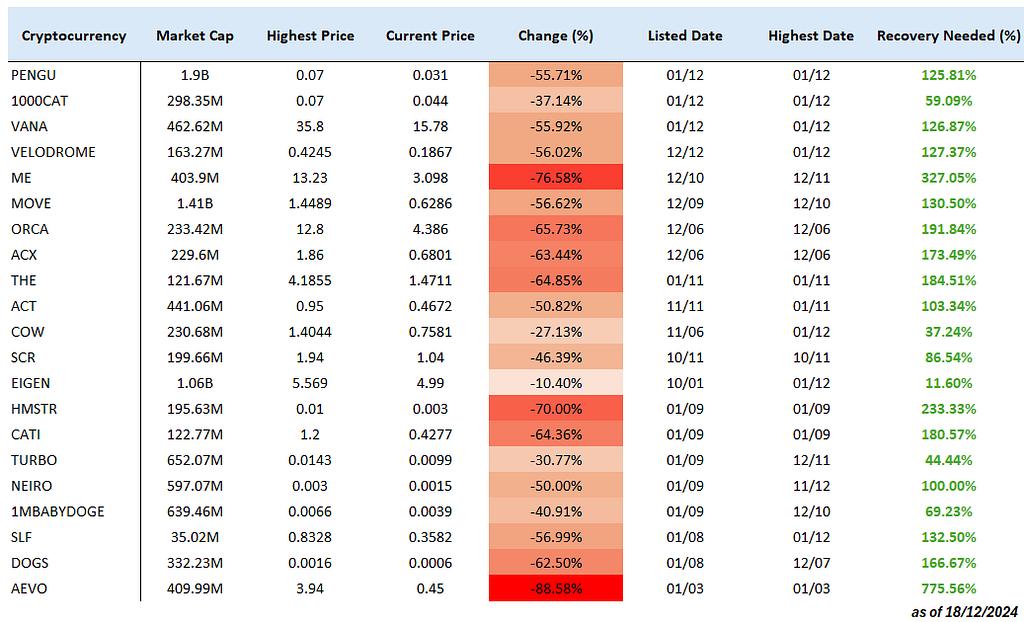Click VANA's market cap 462.62M
The height and width of the screenshot is (622, 1024).
coord(195,127)
